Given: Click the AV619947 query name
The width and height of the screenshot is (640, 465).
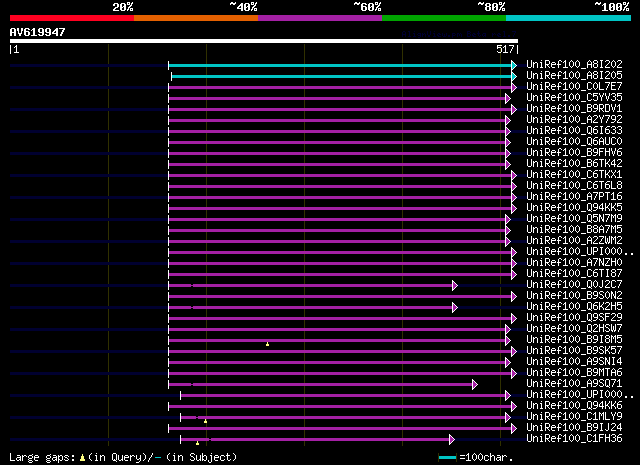Looking at the screenshot, I should point(37,32).
